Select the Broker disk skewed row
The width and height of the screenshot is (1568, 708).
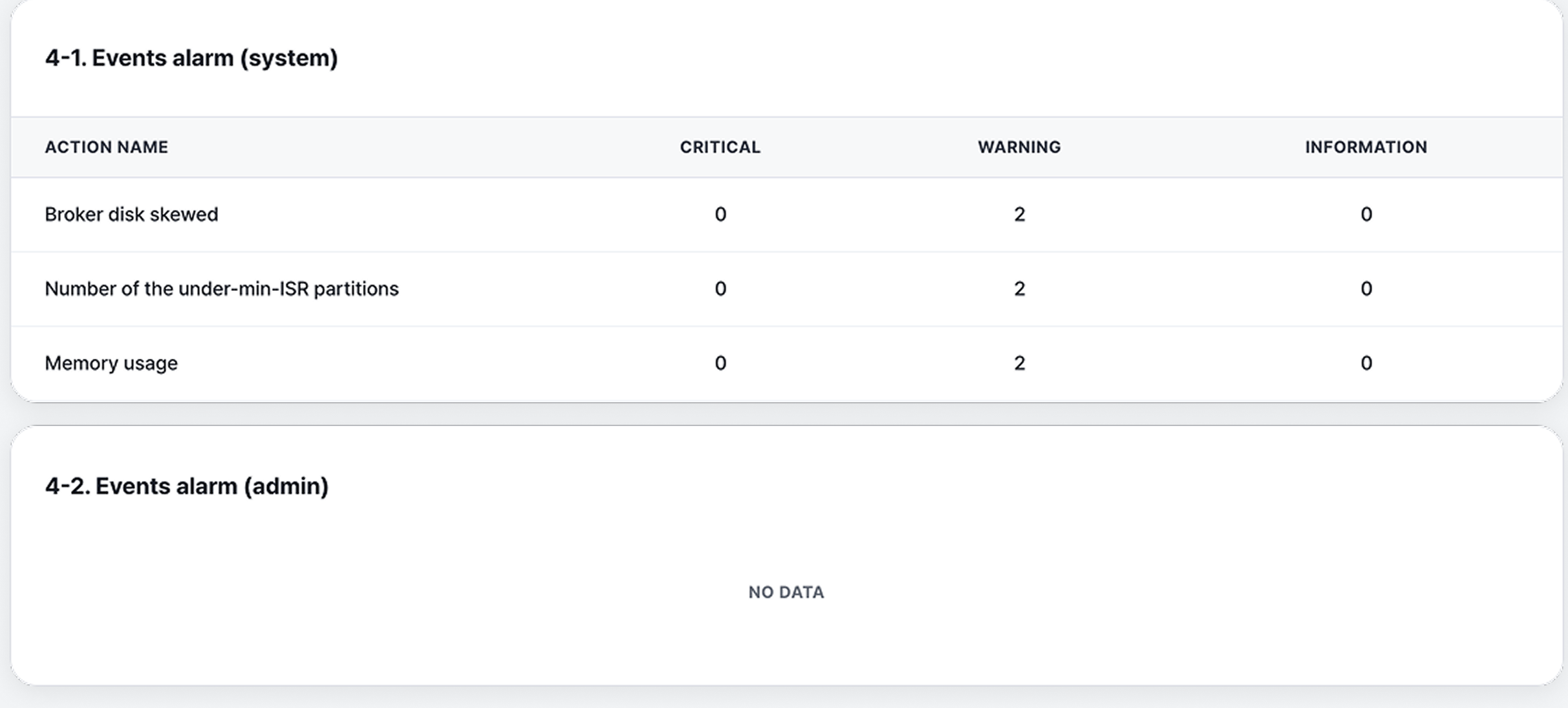click(x=131, y=215)
